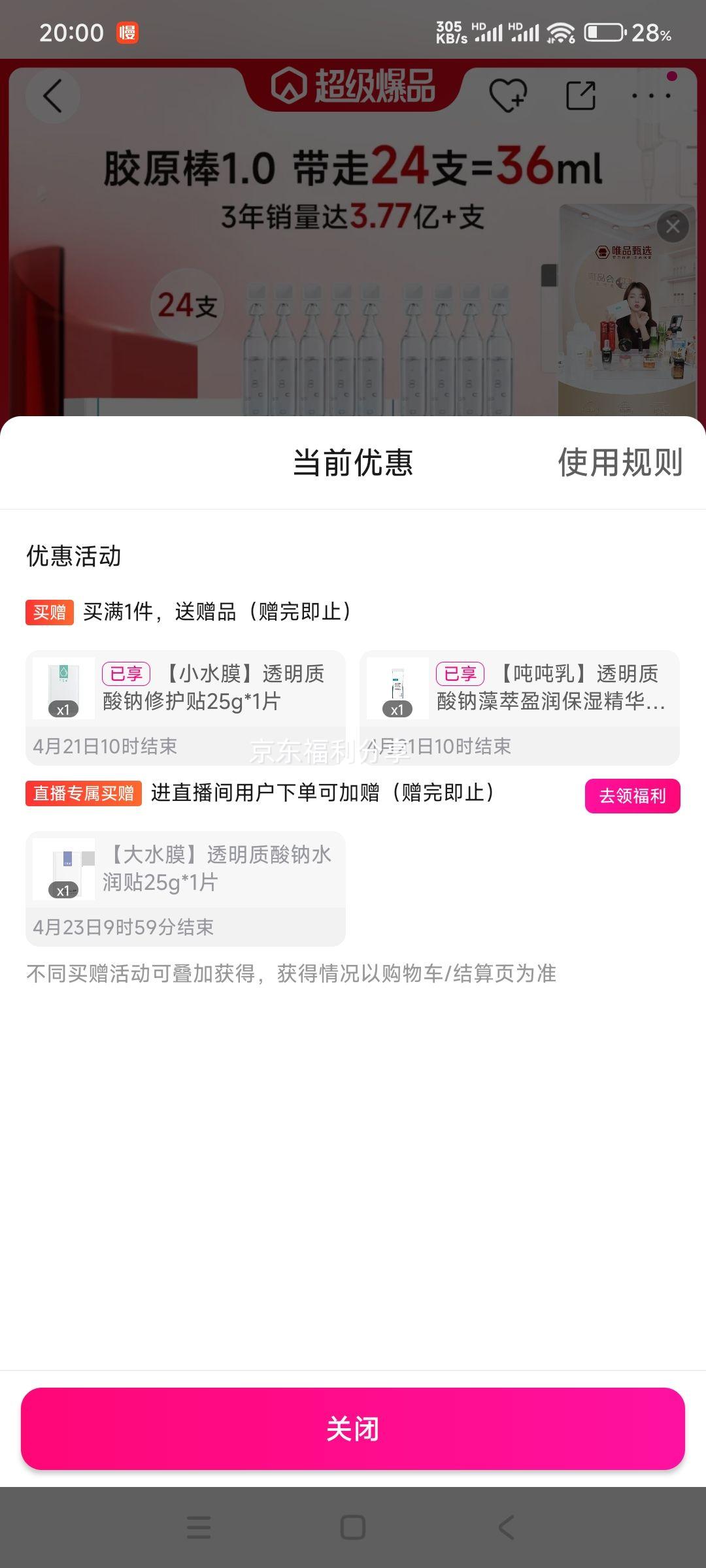Open the share icon

click(x=580, y=95)
